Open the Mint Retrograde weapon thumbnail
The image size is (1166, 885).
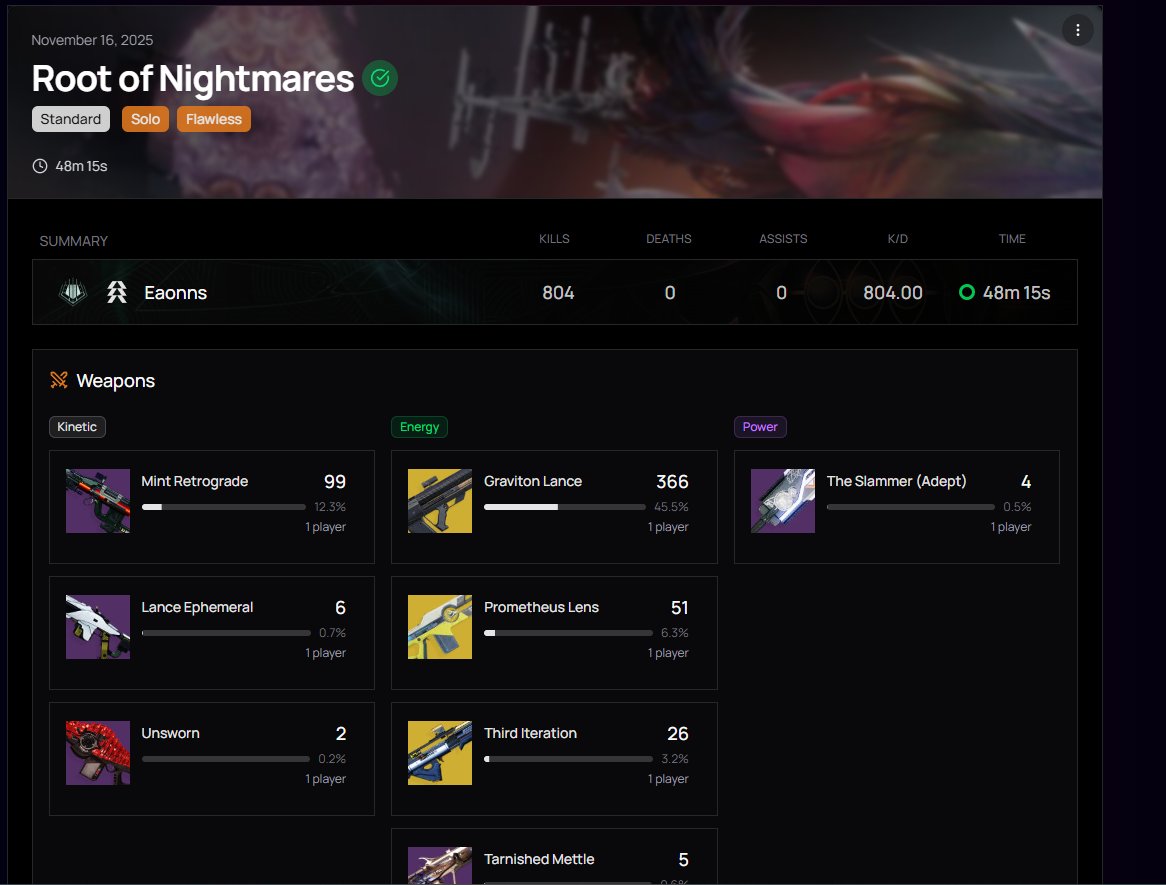coord(97,501)
